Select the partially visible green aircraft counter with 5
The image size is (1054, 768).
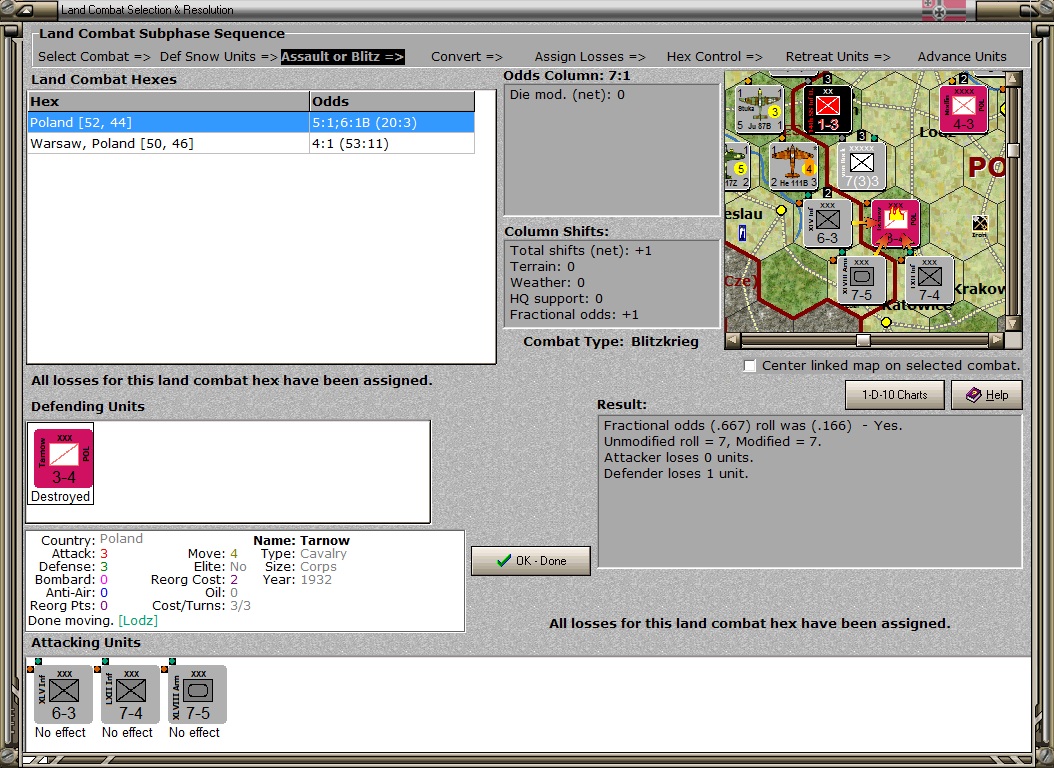737,166
